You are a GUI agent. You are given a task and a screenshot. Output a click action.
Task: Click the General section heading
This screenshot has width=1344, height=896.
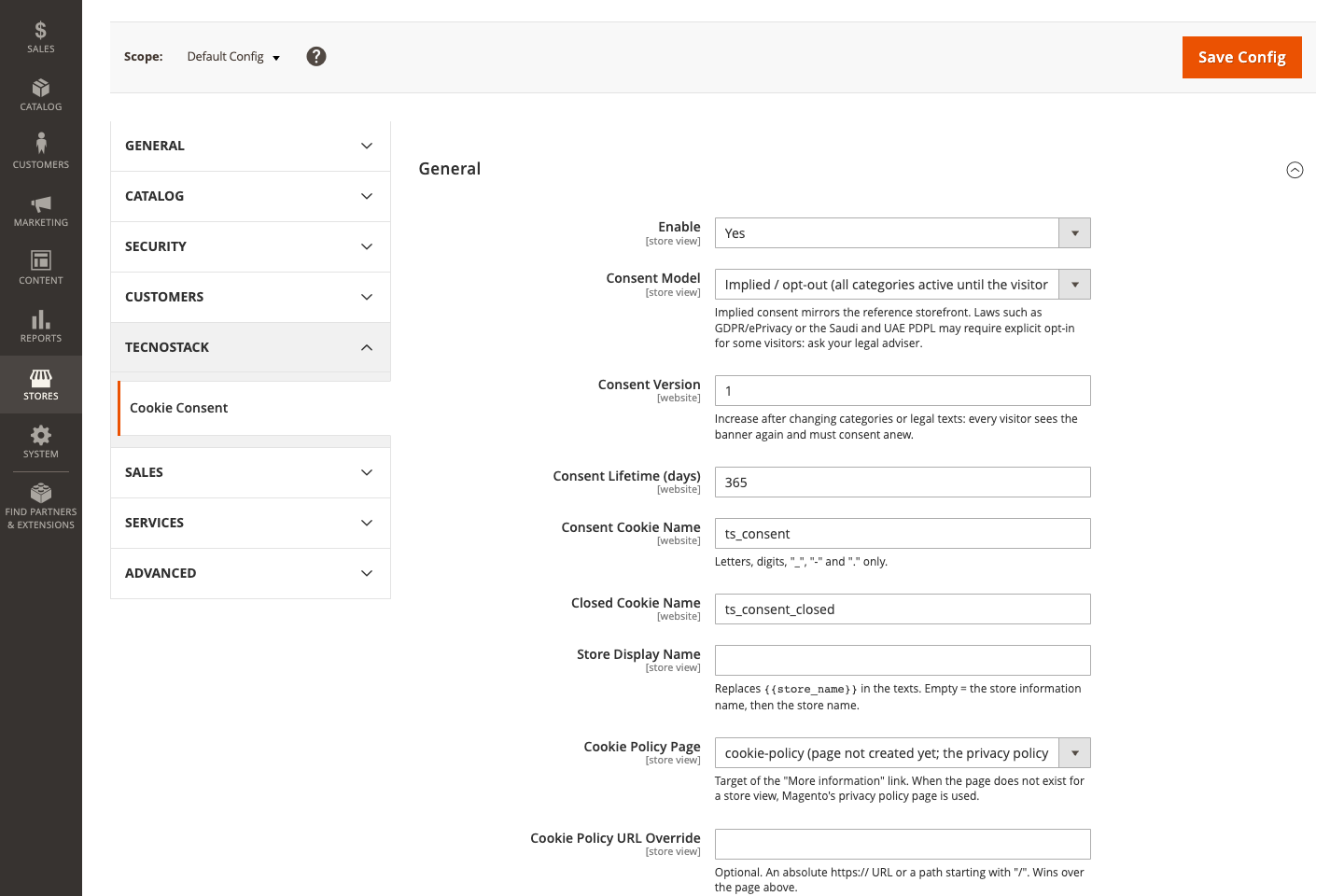[x=450, y=169]
